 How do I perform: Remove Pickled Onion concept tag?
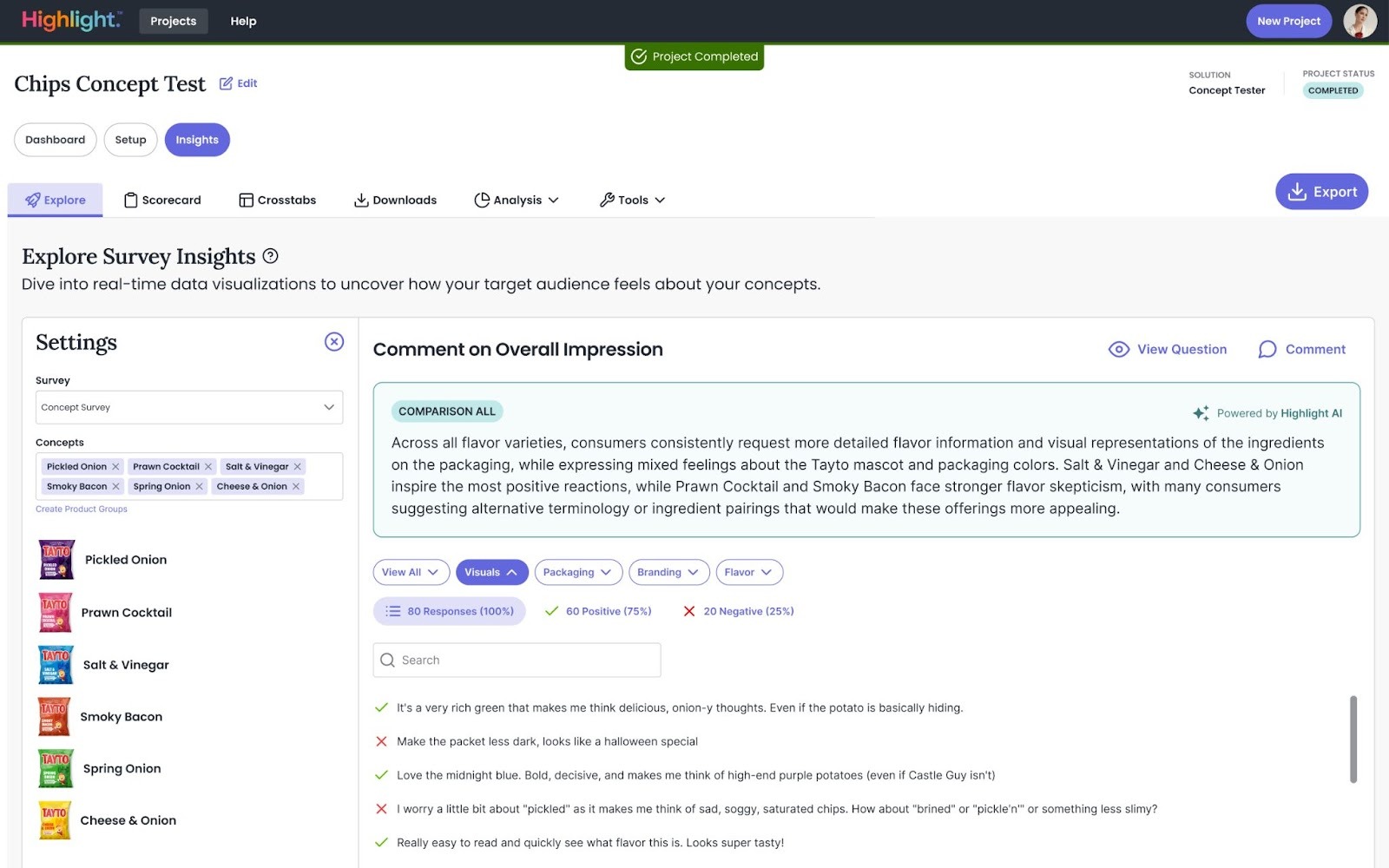115,467
